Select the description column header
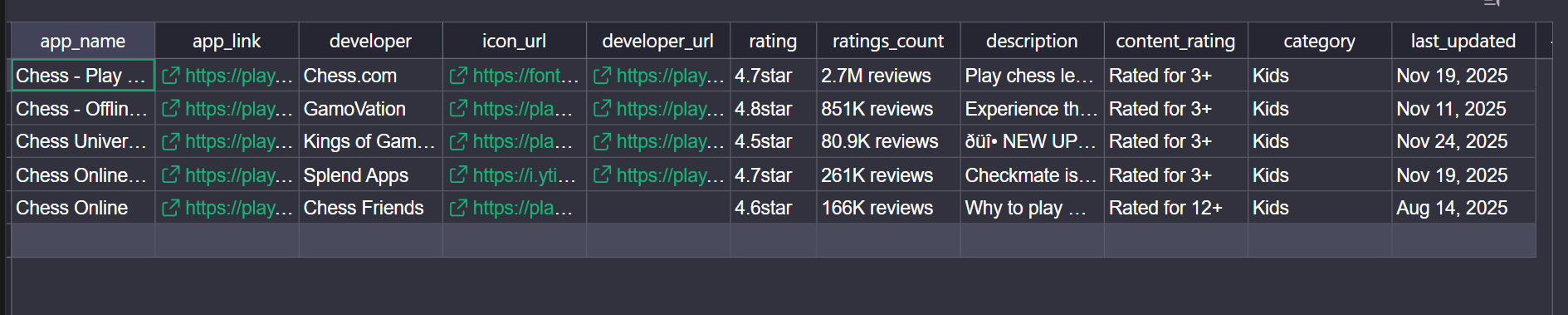1568x315 pixels. [x=1032, y=41]
